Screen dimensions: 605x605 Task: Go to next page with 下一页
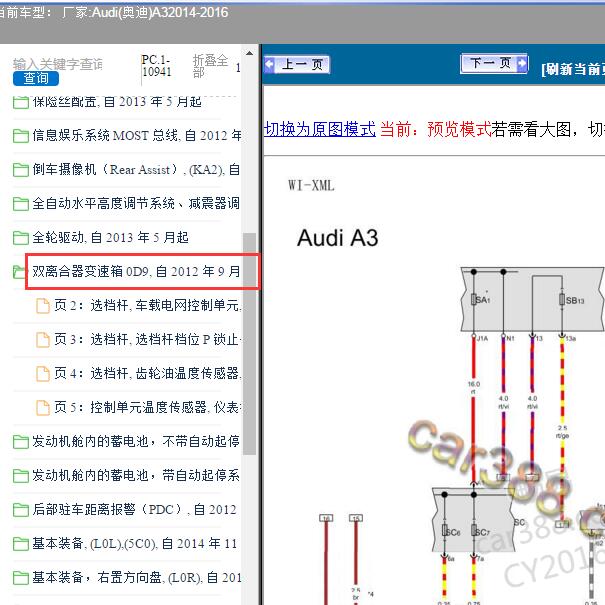click(x=494, y=63)
